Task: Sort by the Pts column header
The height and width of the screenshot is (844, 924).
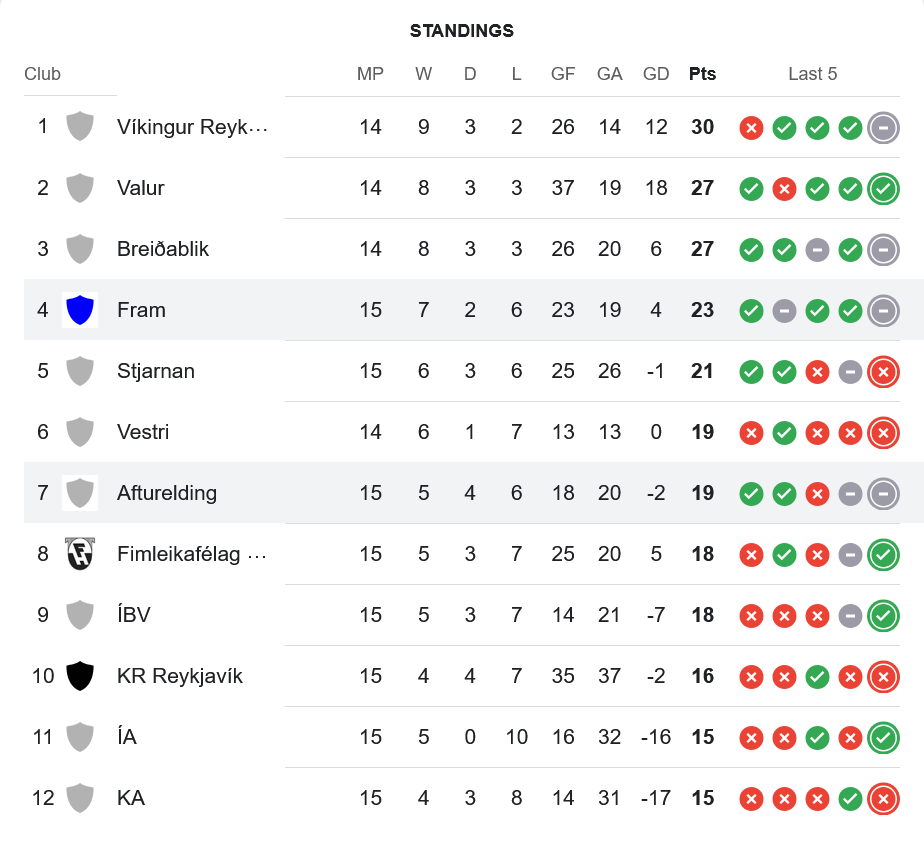Action: [x=702, y=74]
